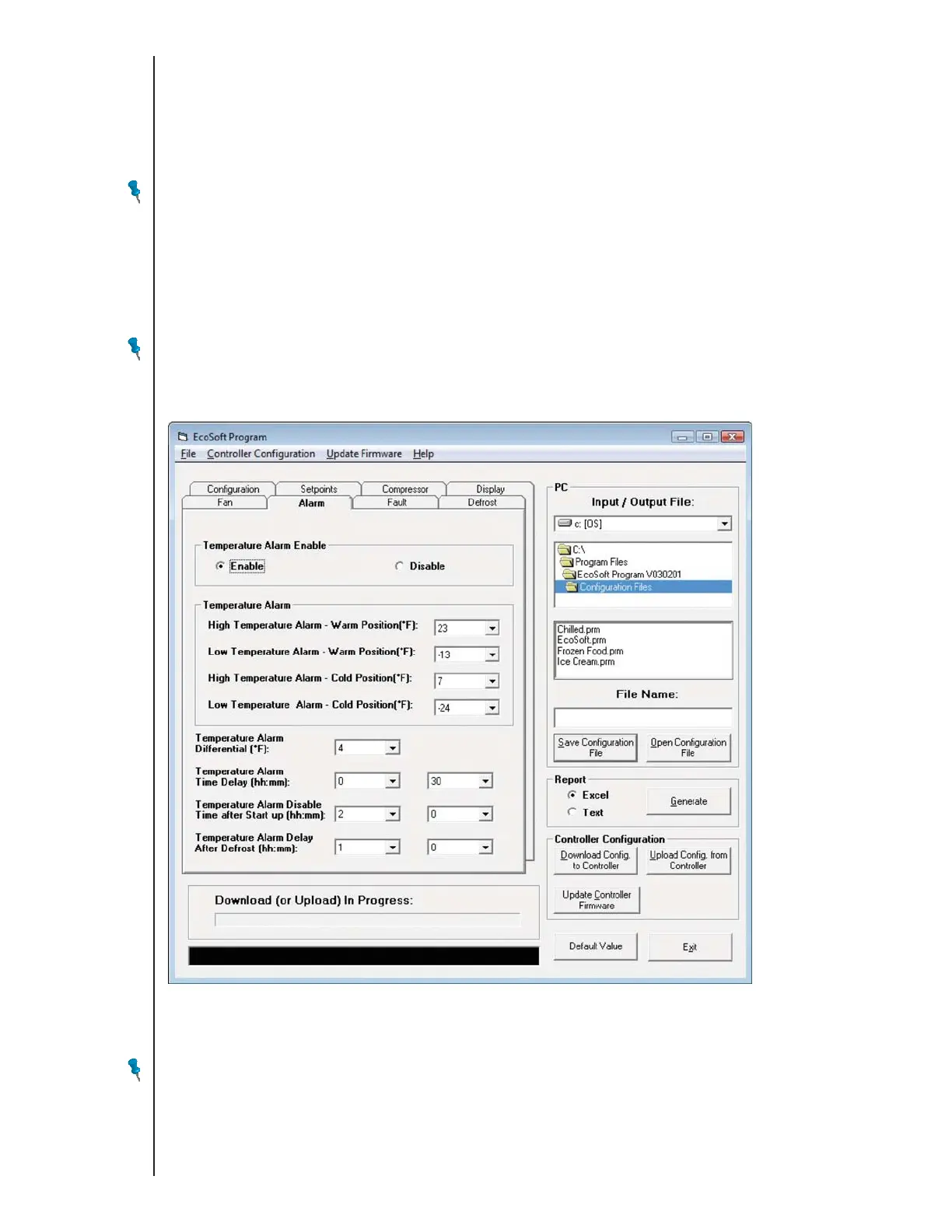This screenshot has width=952, height=1232.
Task: Open High Temperature Alarm Warm Position dropdown
Action: (492, 628)
